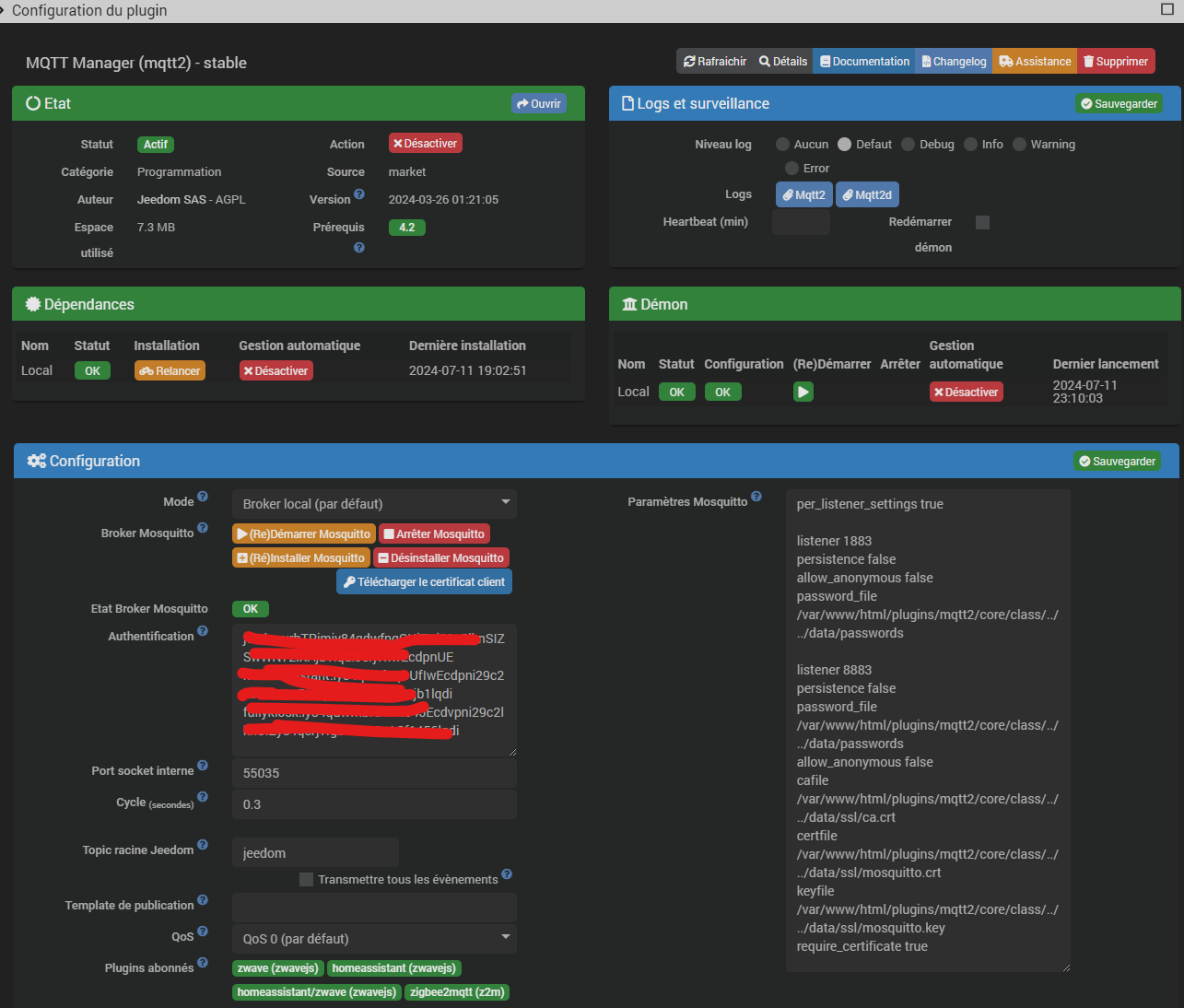Click Arrêter Mosquitto button

[x=434, y=534]
